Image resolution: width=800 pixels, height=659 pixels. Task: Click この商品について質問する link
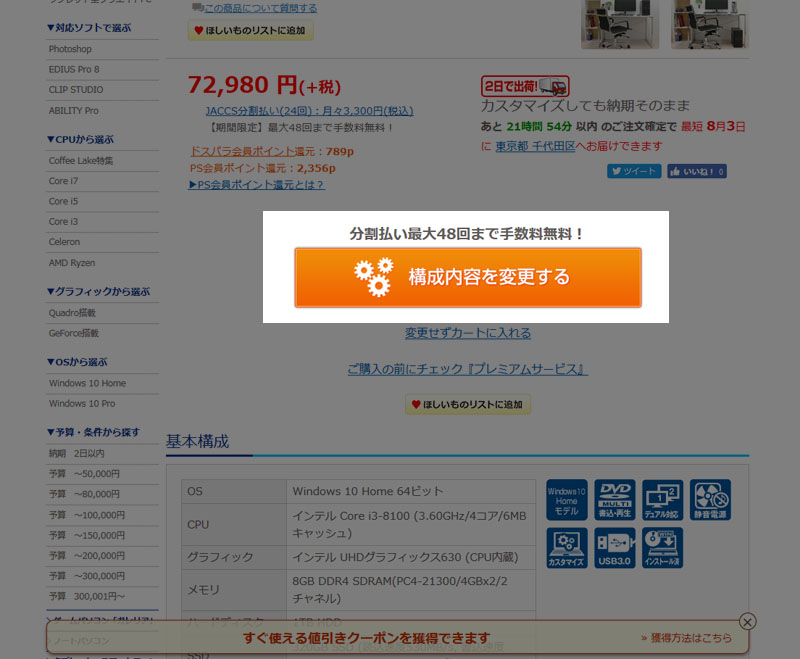pyautogui.click(x=260, y=8)
